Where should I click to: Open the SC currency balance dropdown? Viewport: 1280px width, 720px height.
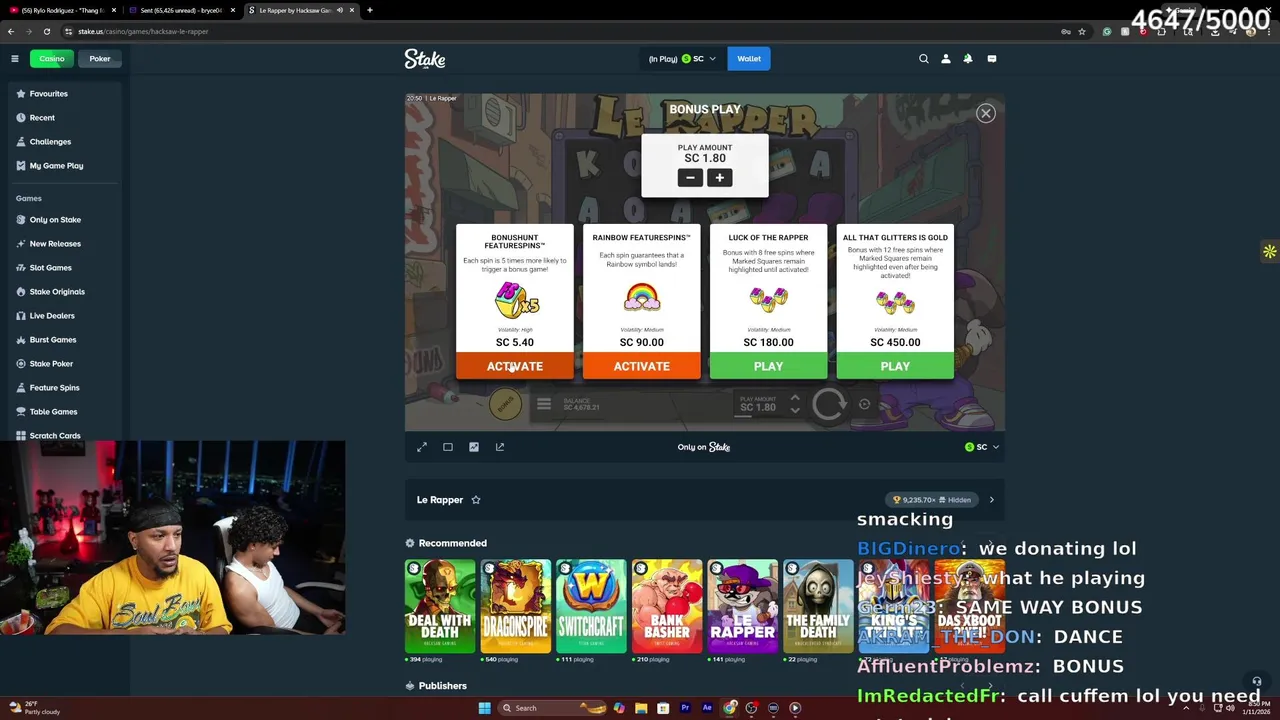pyautogui.click(x=682, y=59)
